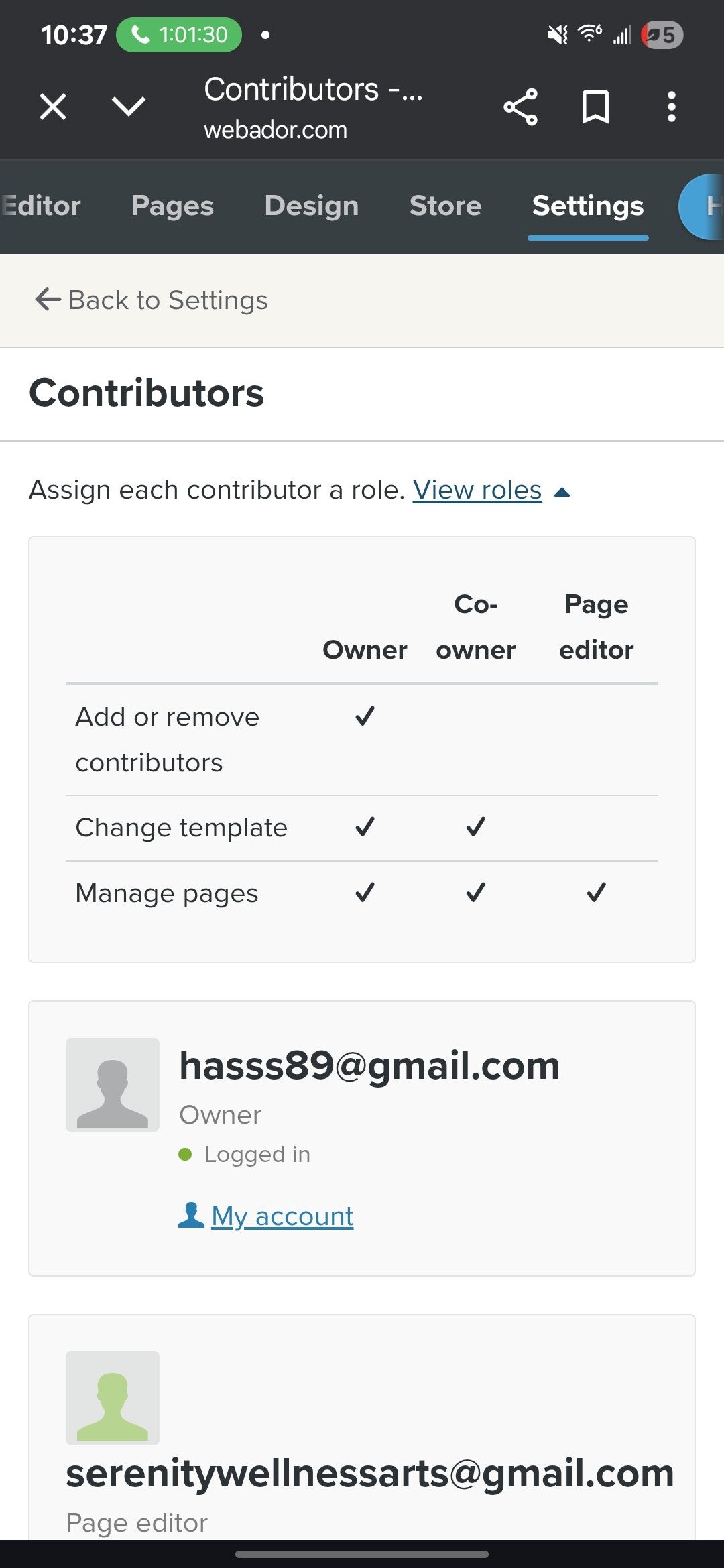The width and height of the screenshot is (724, 1568).
Task: Switch to the Design tab
Action: pyautogui.click(x=312, y=206)
